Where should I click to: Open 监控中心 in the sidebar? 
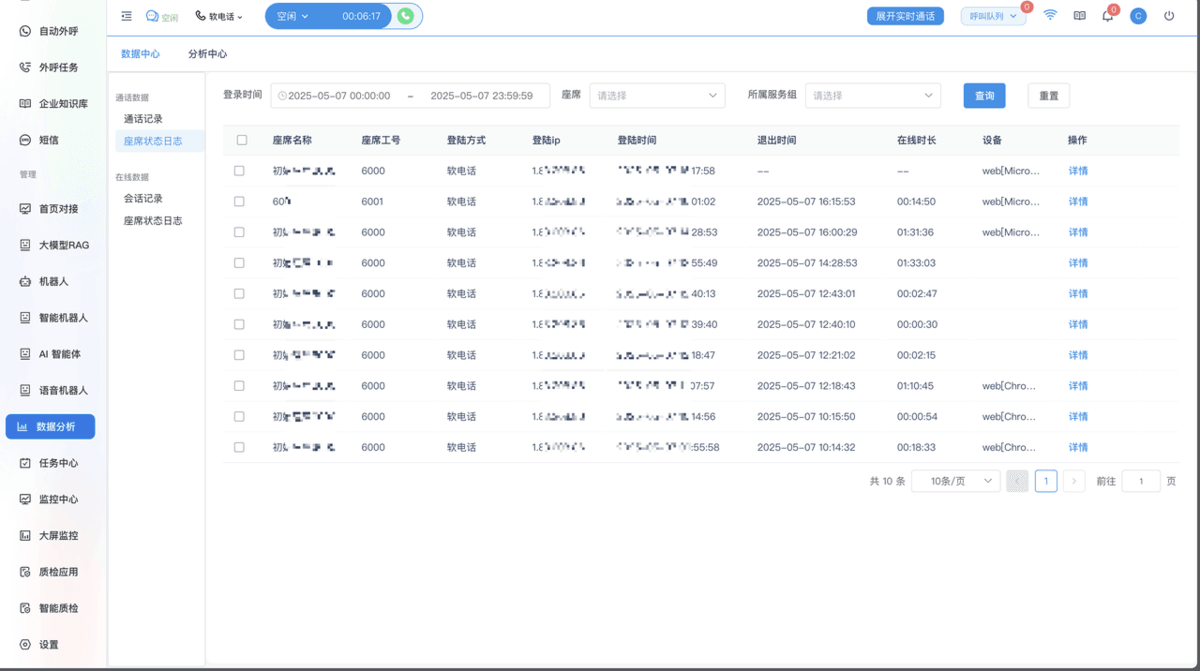coord(50,499)
